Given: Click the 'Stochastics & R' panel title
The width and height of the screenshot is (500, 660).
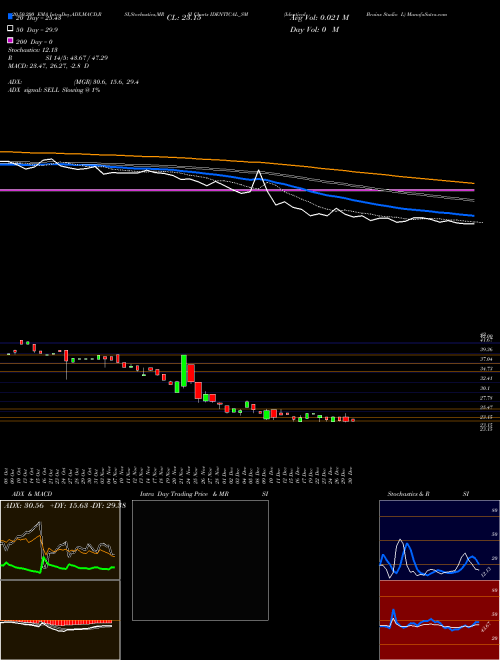Looking at the screenshot, I should point(409,494).
